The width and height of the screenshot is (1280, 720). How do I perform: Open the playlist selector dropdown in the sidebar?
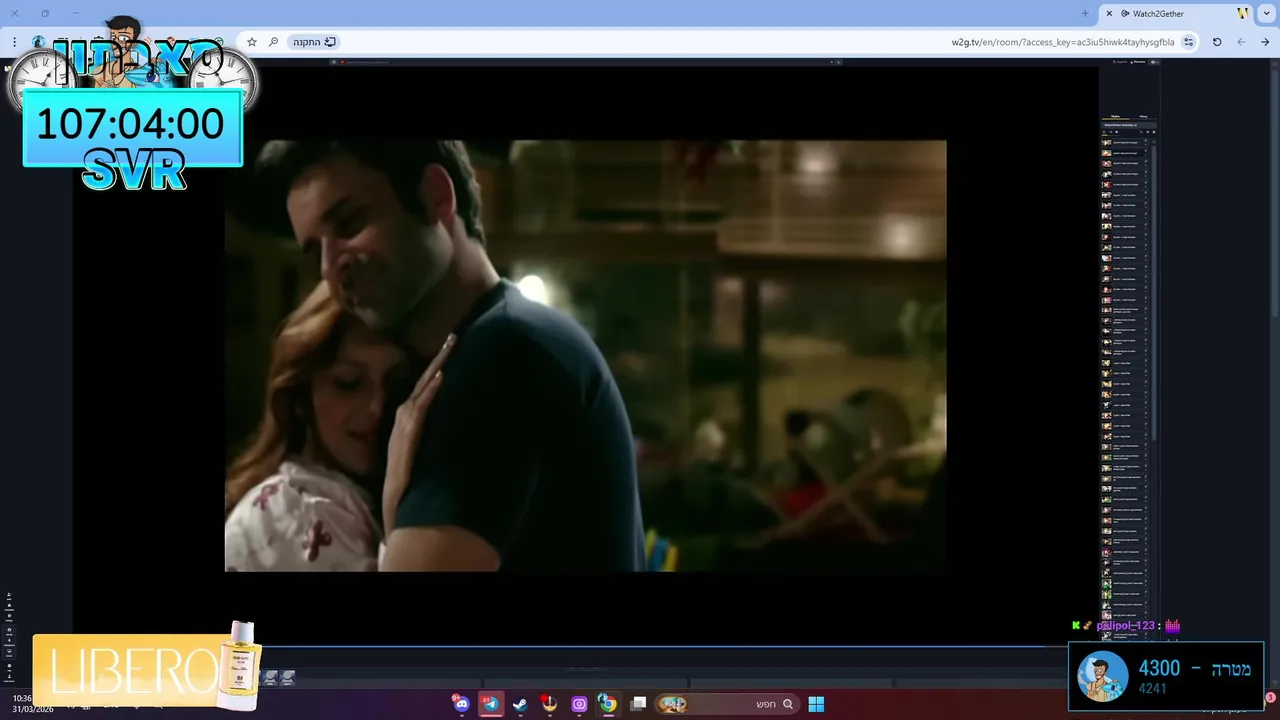point(1128,125)
